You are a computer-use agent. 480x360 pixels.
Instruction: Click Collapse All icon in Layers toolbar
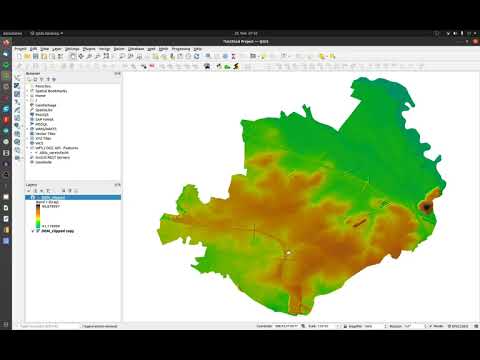[70, 191]
